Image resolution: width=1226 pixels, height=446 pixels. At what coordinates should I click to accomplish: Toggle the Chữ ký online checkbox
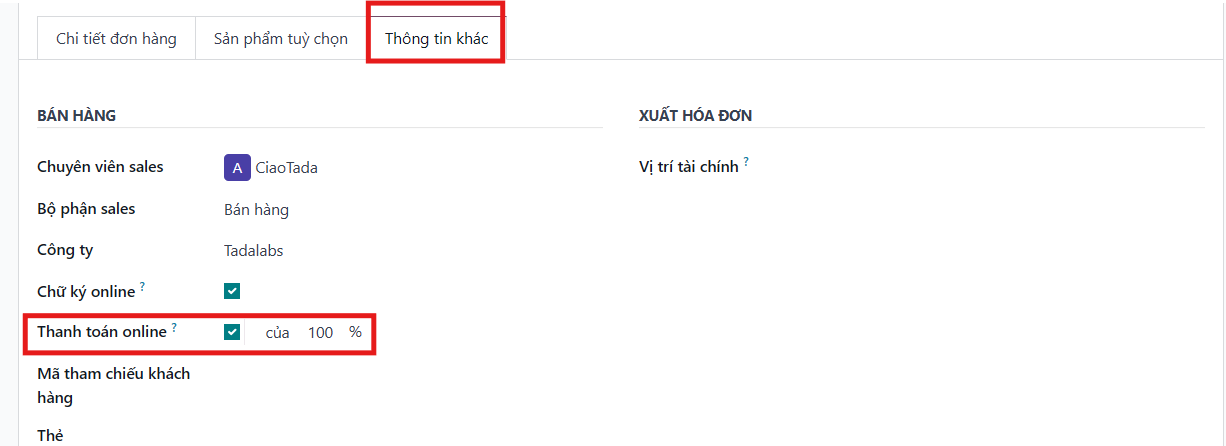(232, 292)
